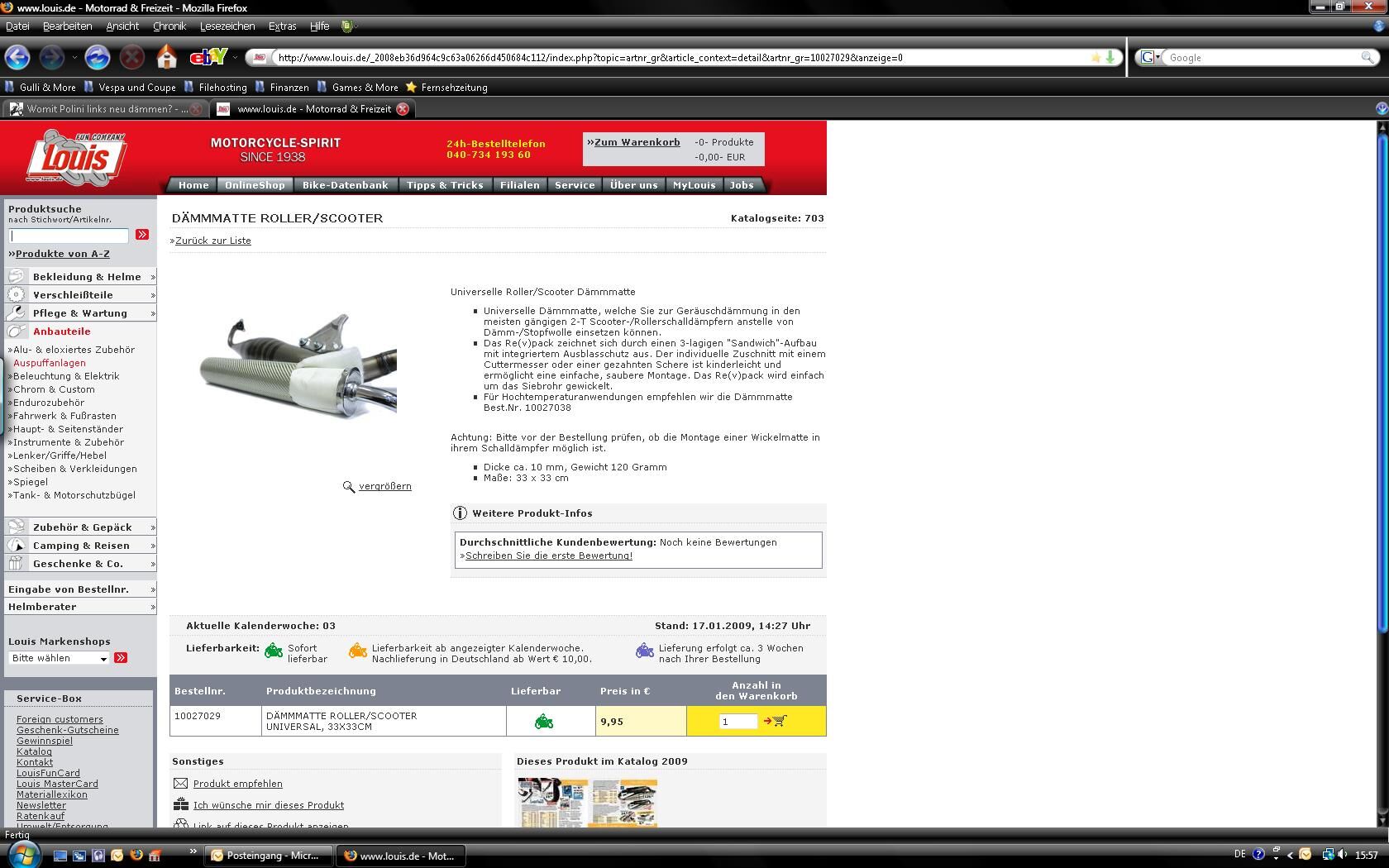The height and width of the screenshot is (868, 1389).
Task: Expand the Zubehör & Gepäck category
Action: [x=80, y=527]
